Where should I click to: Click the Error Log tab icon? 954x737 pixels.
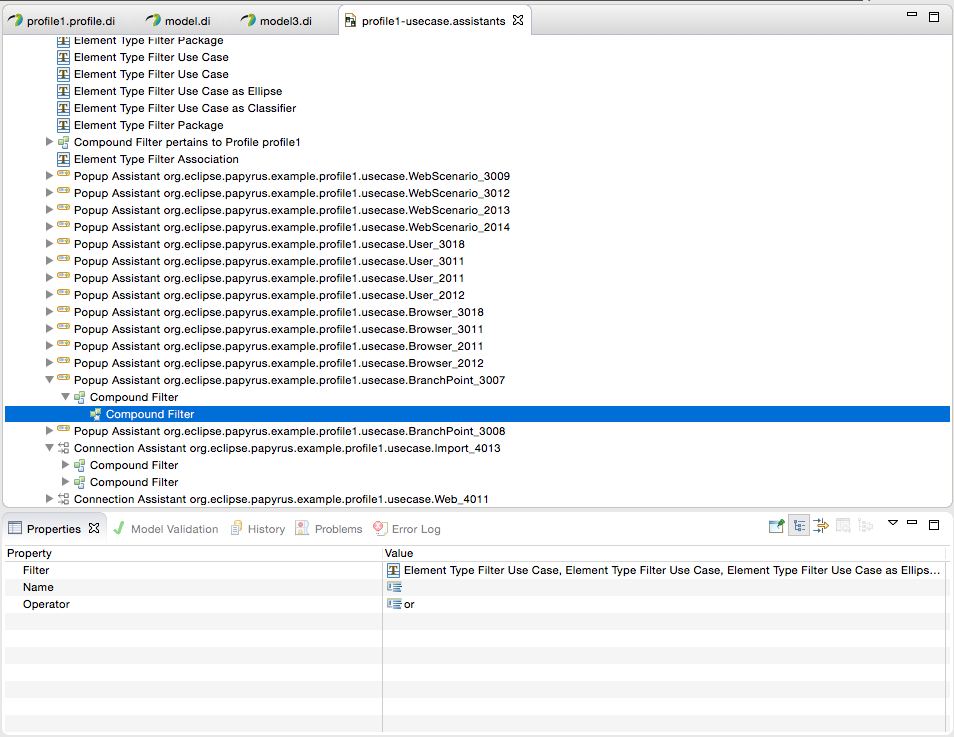tap(380, 528)
